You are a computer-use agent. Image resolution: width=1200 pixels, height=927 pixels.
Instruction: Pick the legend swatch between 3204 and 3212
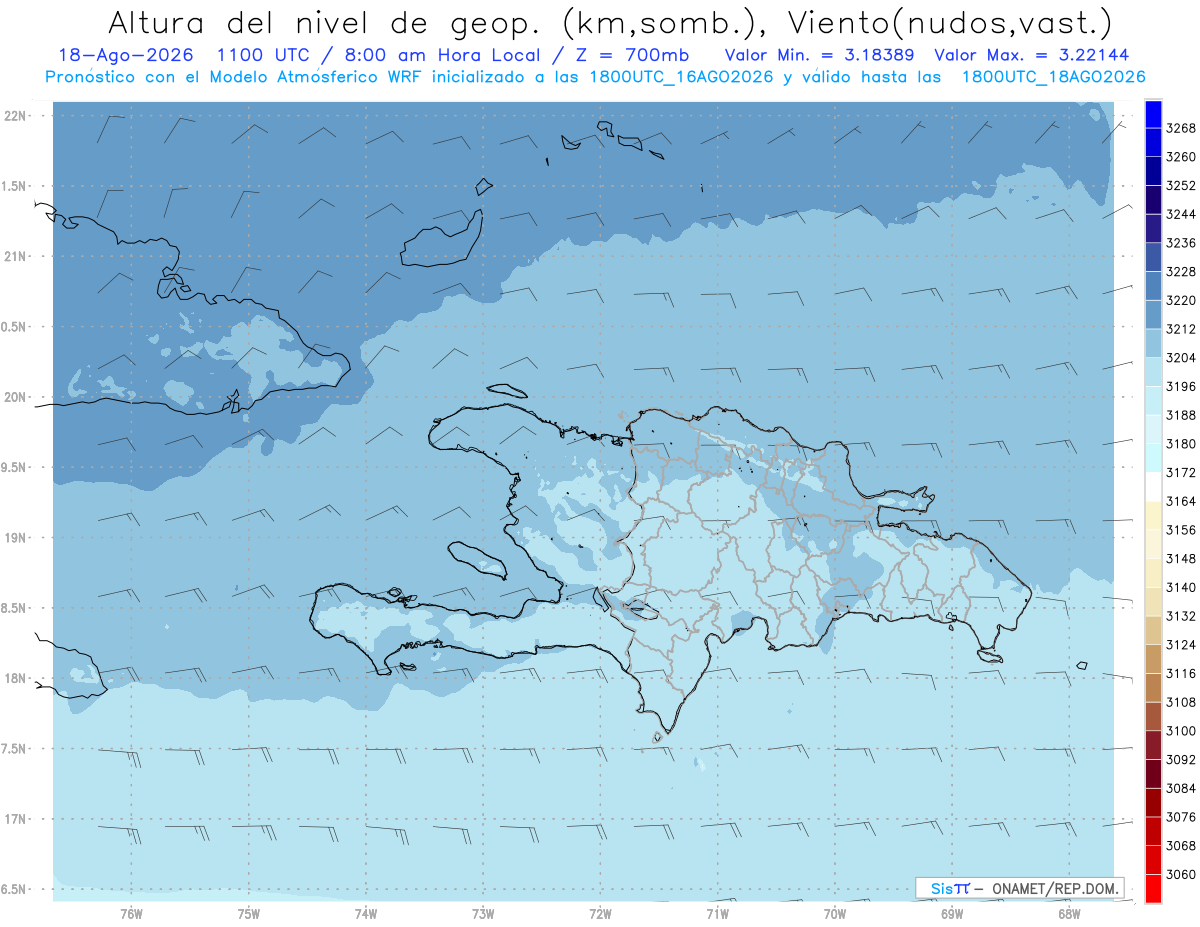[1152, 343]
